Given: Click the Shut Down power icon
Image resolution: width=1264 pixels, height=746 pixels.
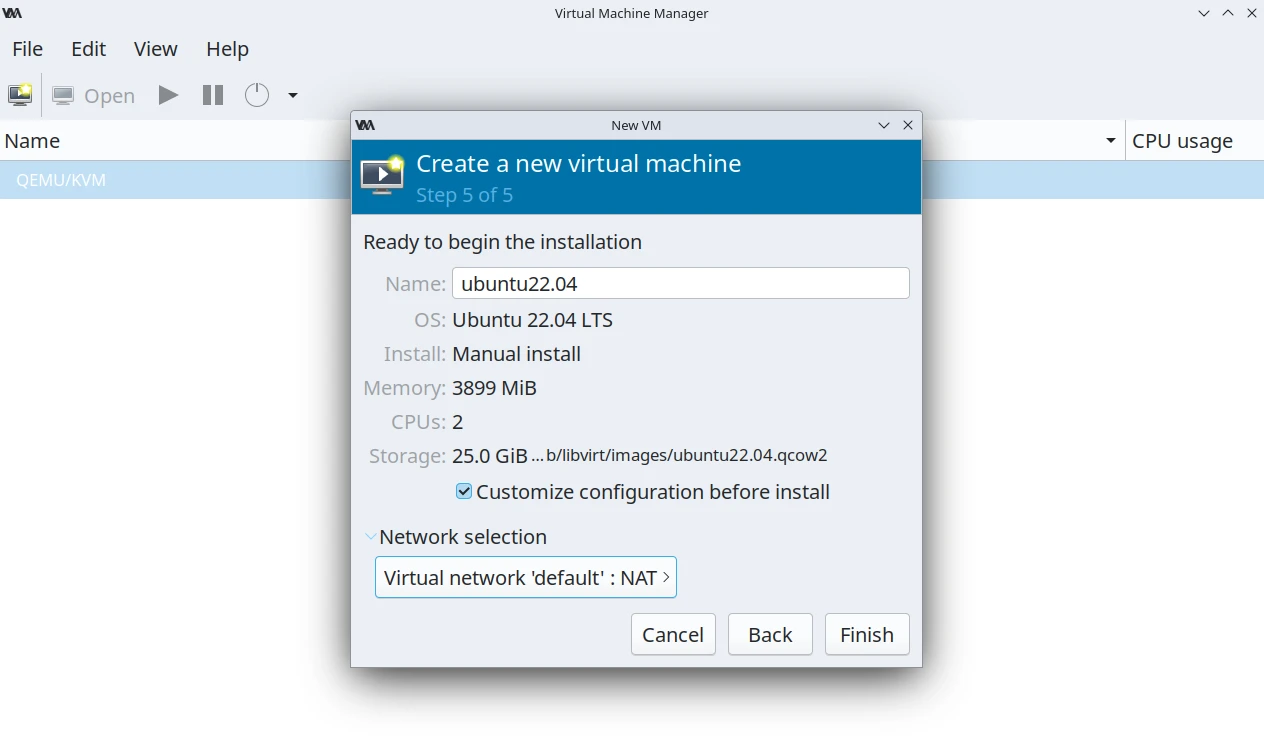Looking at the screenshot, I should [x=257, y=95].
